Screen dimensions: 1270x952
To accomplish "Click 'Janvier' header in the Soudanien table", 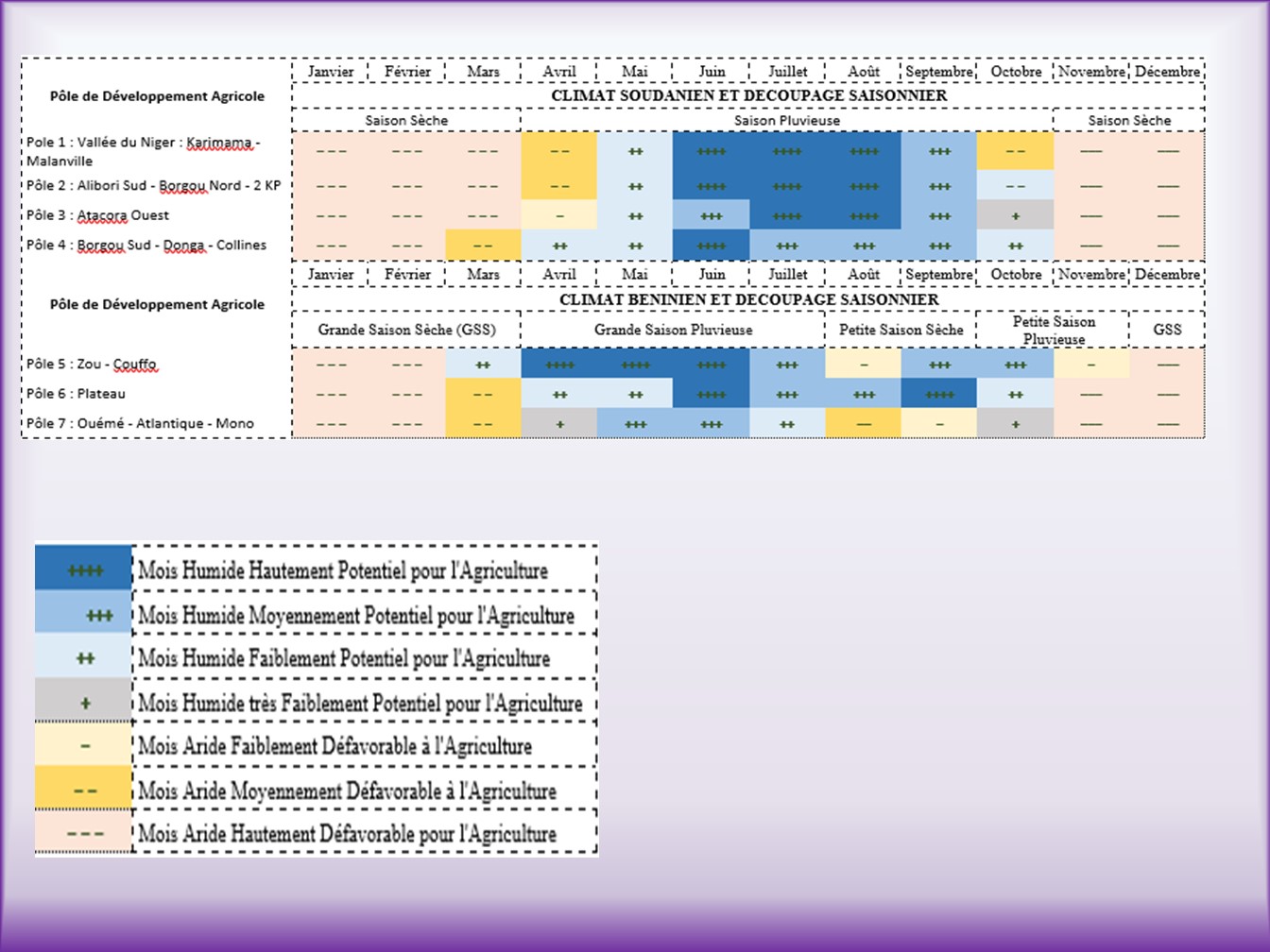I will click(x=331, y=72).
